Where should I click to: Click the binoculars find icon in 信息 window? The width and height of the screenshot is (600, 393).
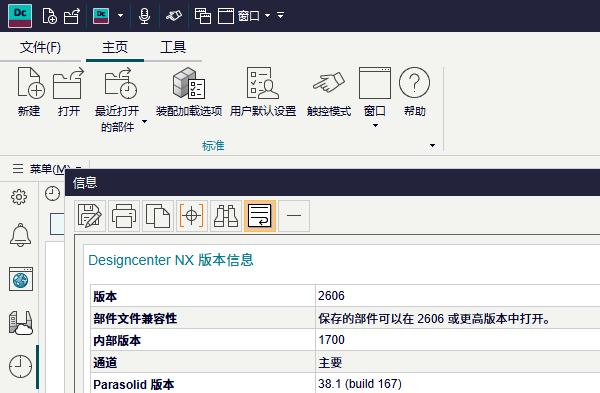click(226, 216)
